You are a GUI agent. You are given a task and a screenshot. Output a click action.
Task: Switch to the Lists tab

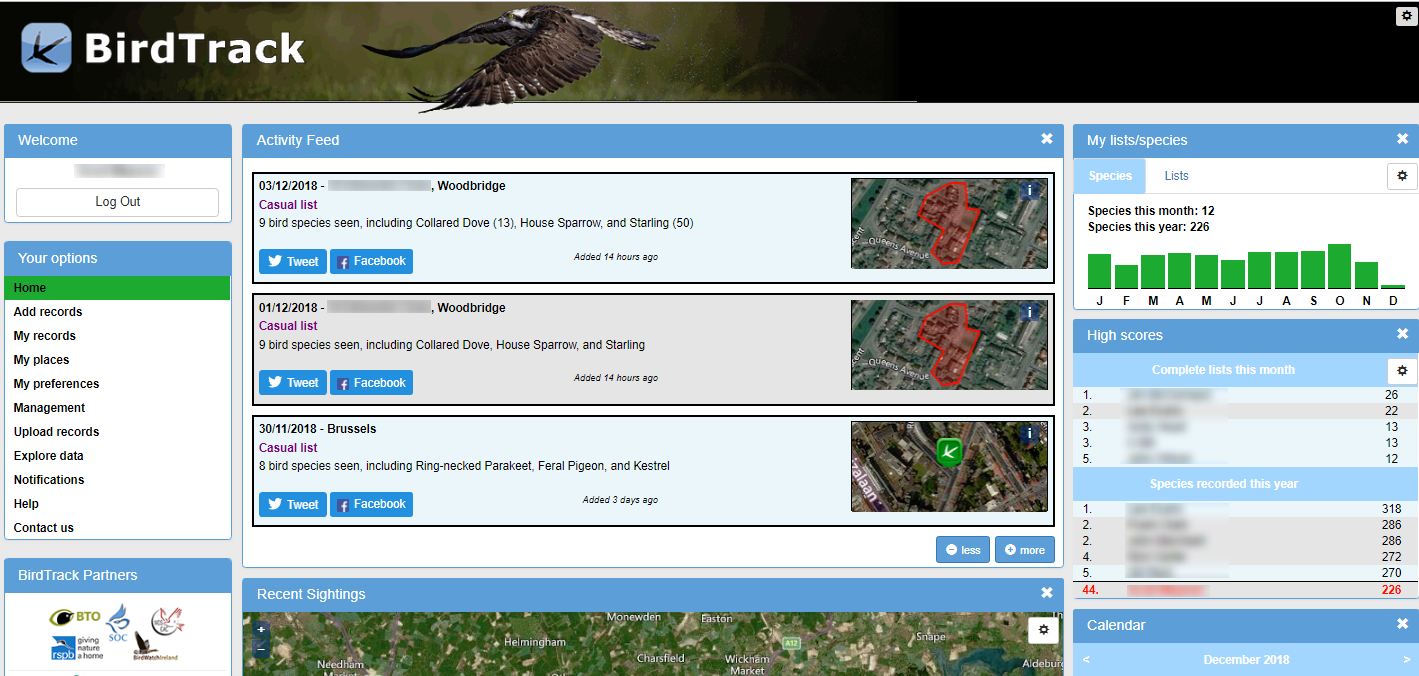click(x=1176, y=175)
